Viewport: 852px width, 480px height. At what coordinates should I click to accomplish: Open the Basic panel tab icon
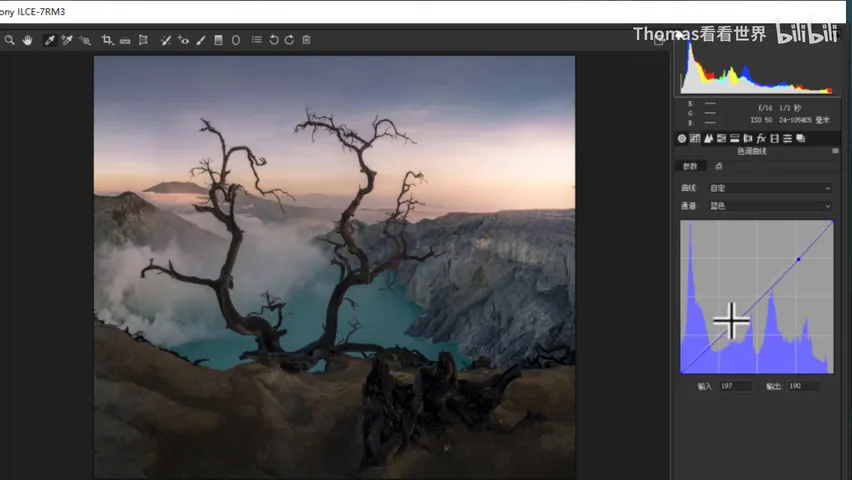point(681,139)
